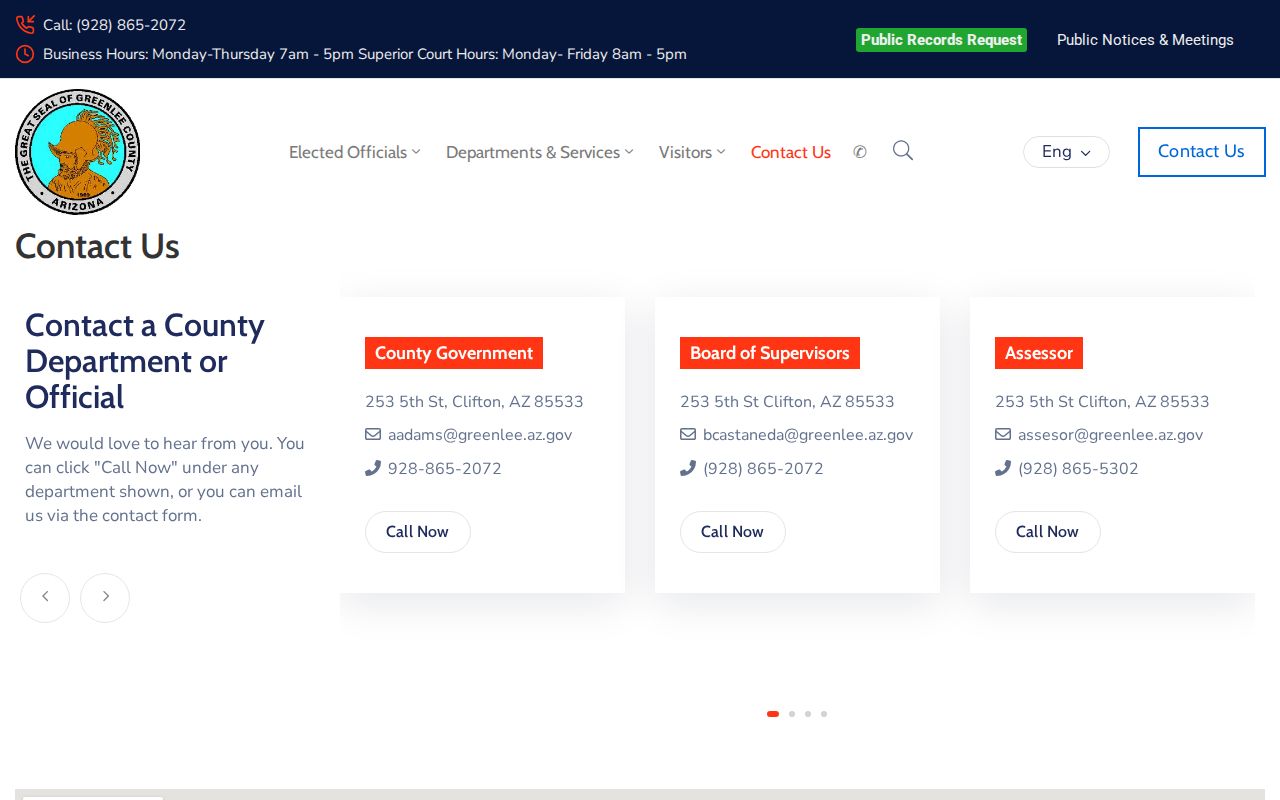Click Call Now under Assessor
Image resolution: width=1280 pixels, height=800 pixels.
(x=1047, y=532)
